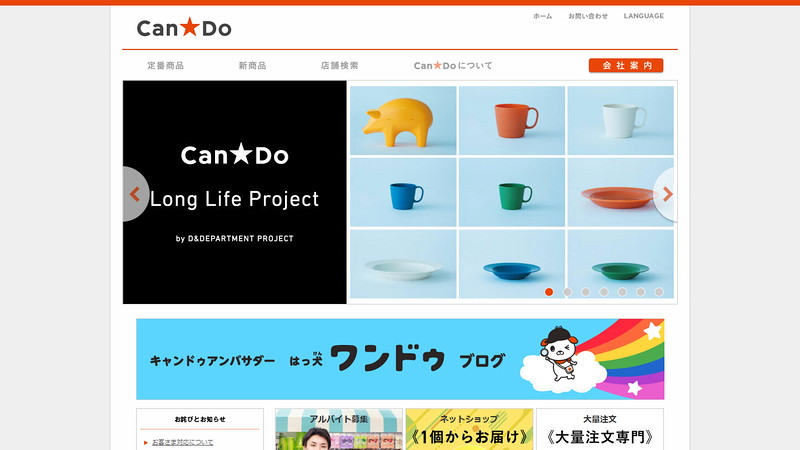Open the アルバイト募集 banner
The width and height of the screenshot is (800, 450).
click(x=339, y=429)
